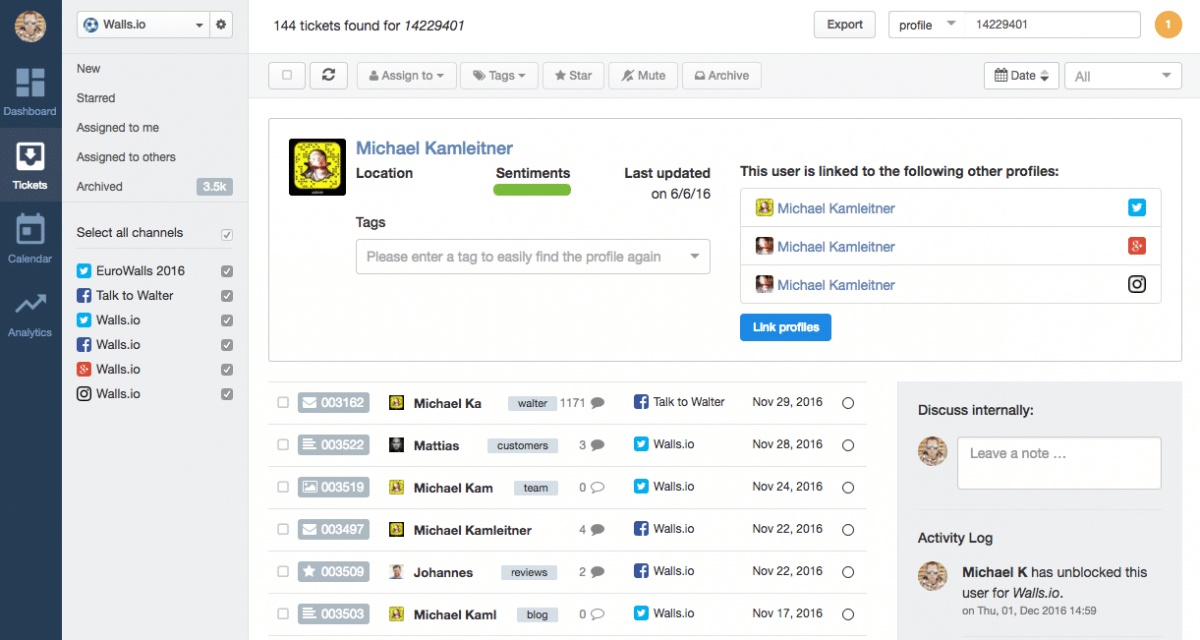This screenshot has height=640, width=1200.
Task: Export the found tickets
Action: coord(845,25)
